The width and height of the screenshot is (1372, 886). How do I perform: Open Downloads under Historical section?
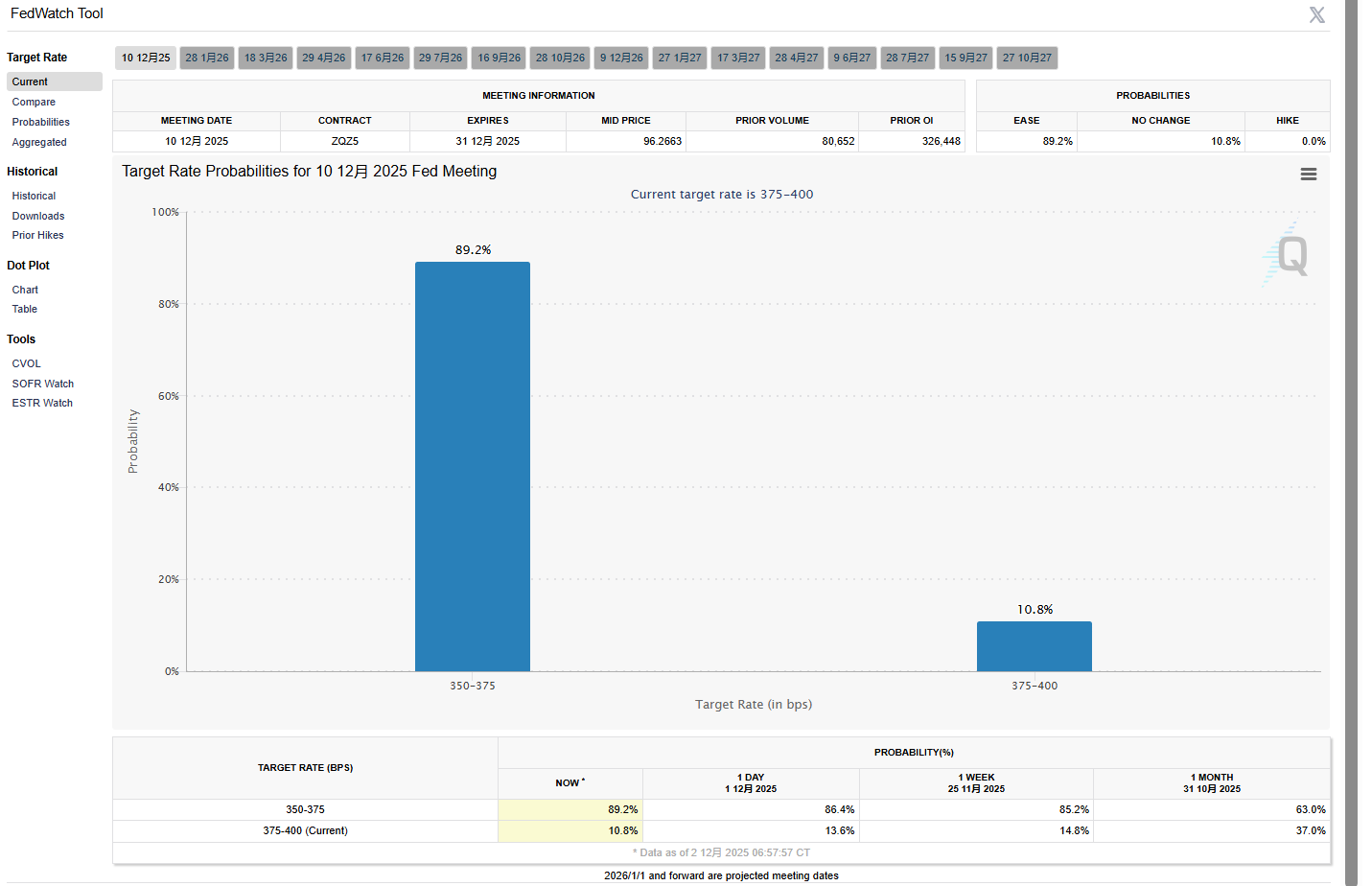coord(38,216)
